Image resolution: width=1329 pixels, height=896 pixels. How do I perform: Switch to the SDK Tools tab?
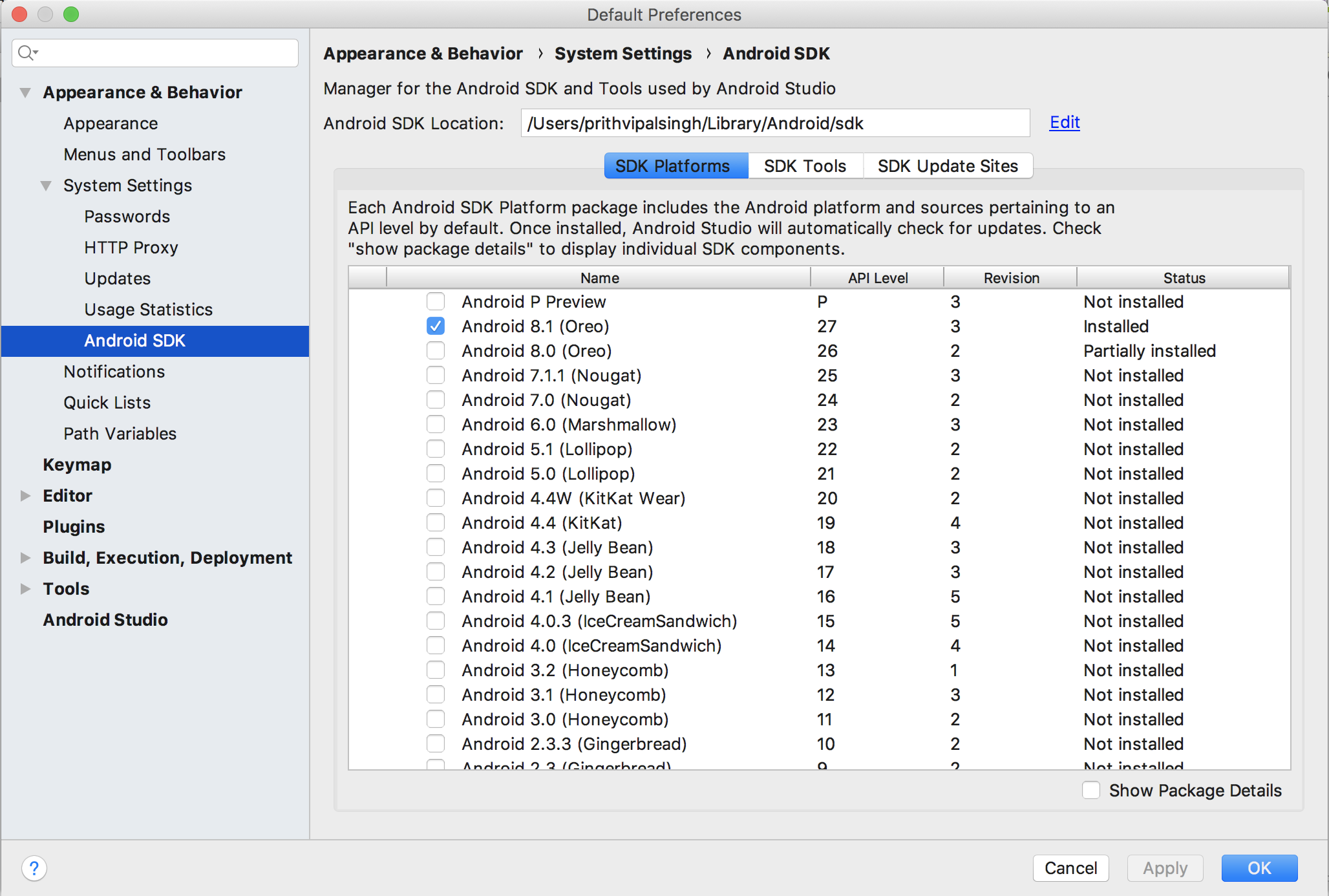805,166
